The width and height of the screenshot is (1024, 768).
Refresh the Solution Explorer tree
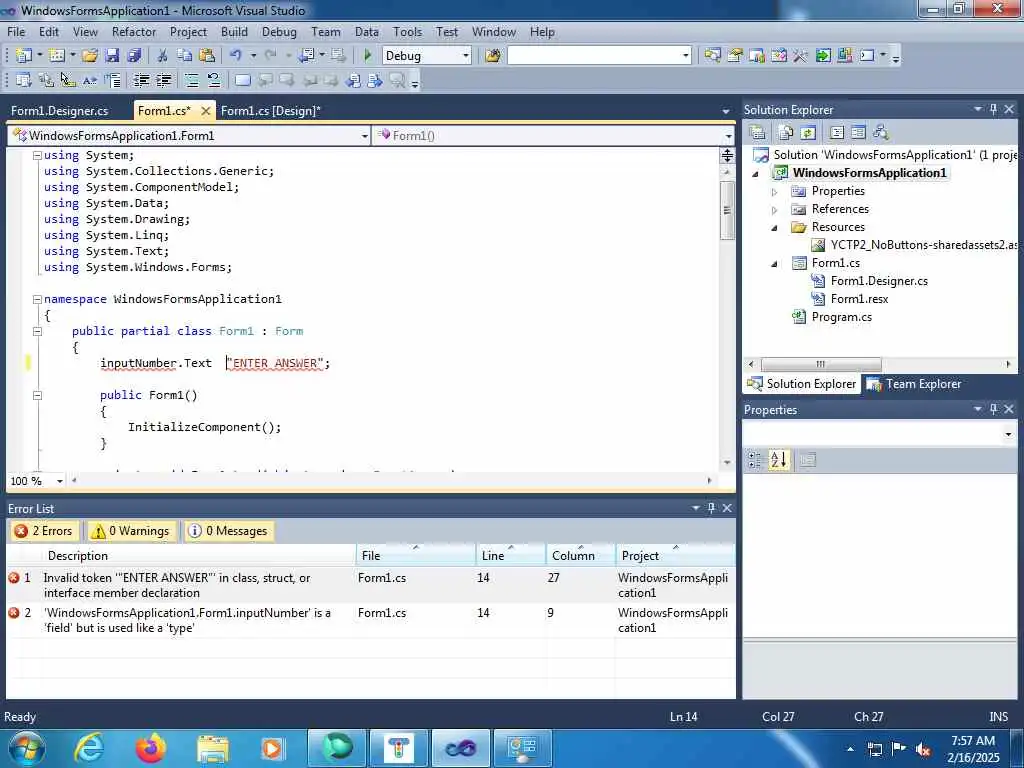click(x=808, y=133)
